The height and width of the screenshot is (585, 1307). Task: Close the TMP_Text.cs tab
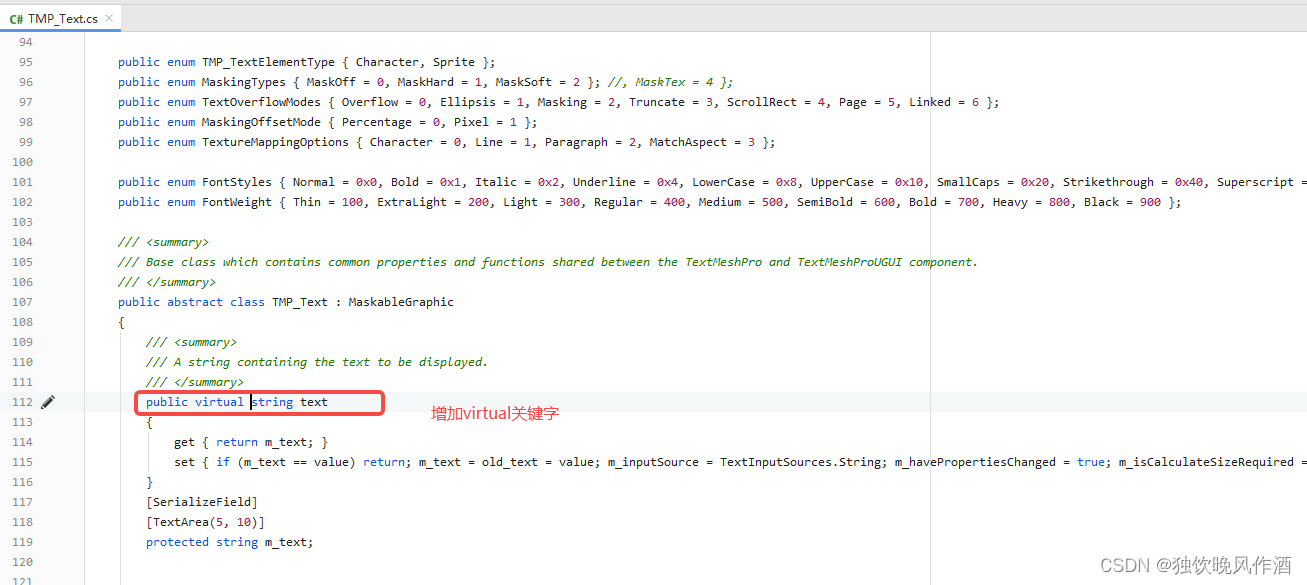[109, 18]
